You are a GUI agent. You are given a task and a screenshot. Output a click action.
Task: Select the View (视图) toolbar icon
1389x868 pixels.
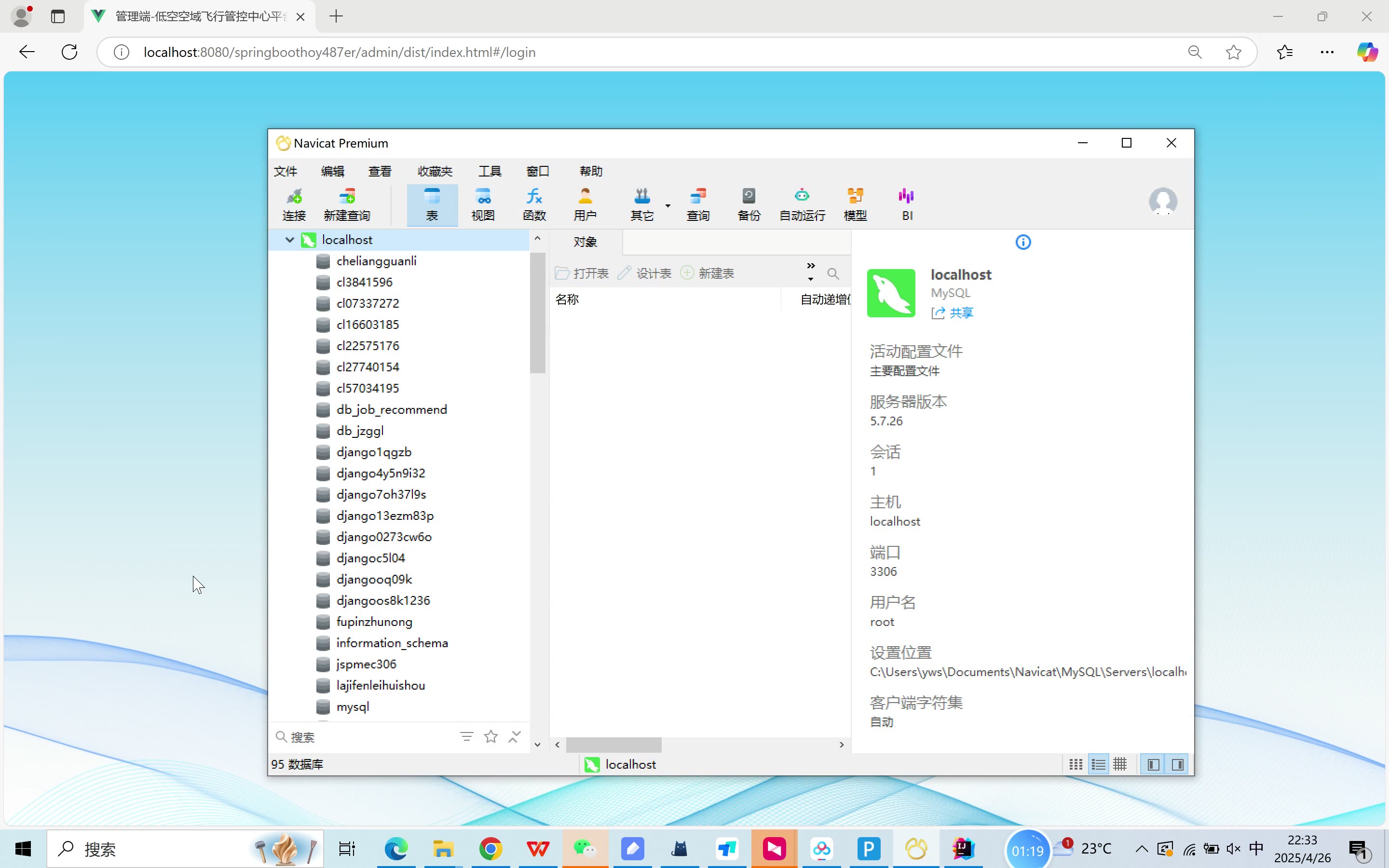click(x=483, y=204)
